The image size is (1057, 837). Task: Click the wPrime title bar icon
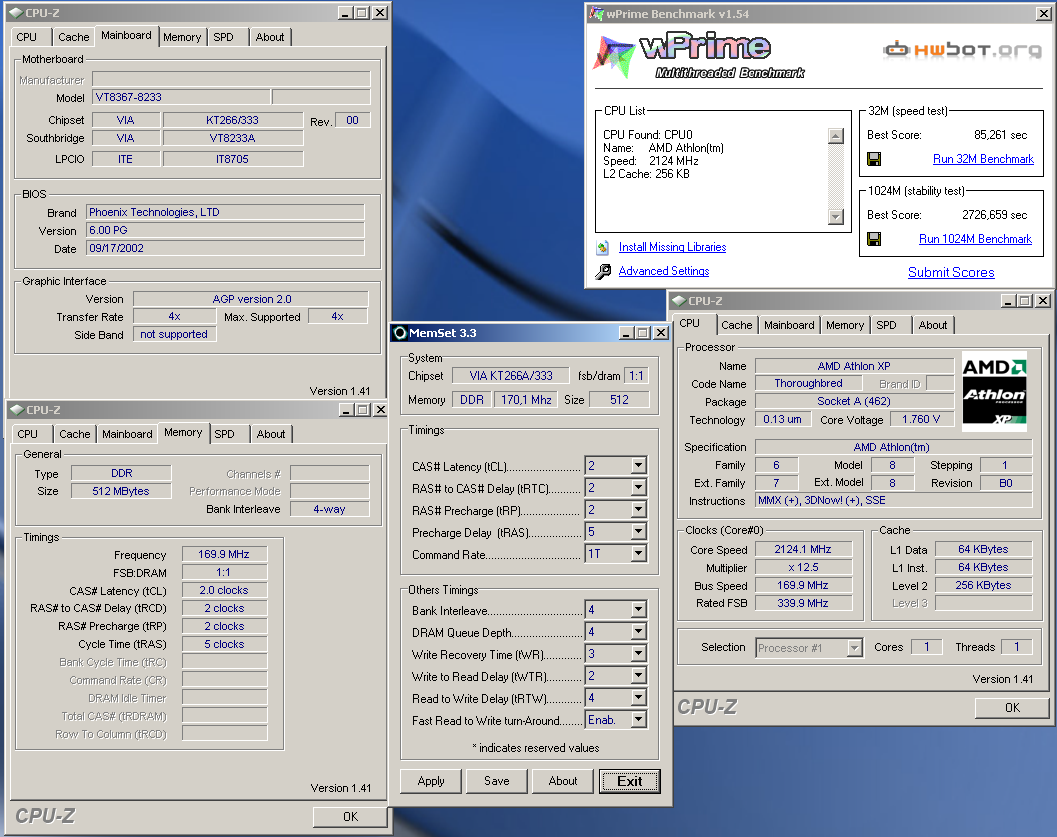coord(597,13)
